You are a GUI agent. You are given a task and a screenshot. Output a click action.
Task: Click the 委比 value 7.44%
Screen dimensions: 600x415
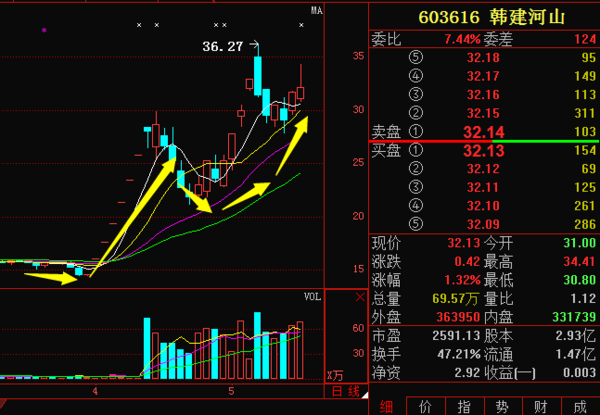coord(462,39)
